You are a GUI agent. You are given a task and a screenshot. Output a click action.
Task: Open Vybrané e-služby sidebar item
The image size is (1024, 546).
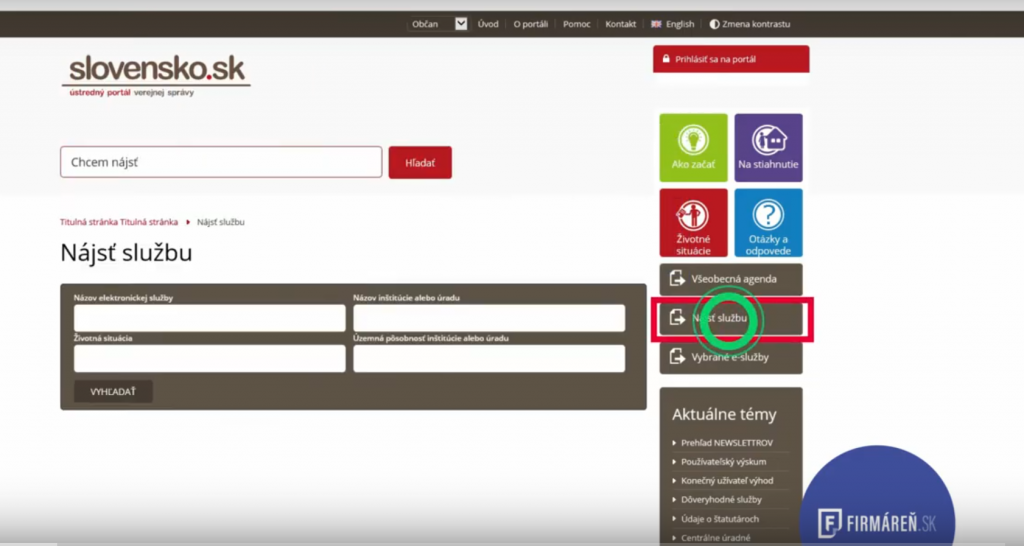[731, 358]
